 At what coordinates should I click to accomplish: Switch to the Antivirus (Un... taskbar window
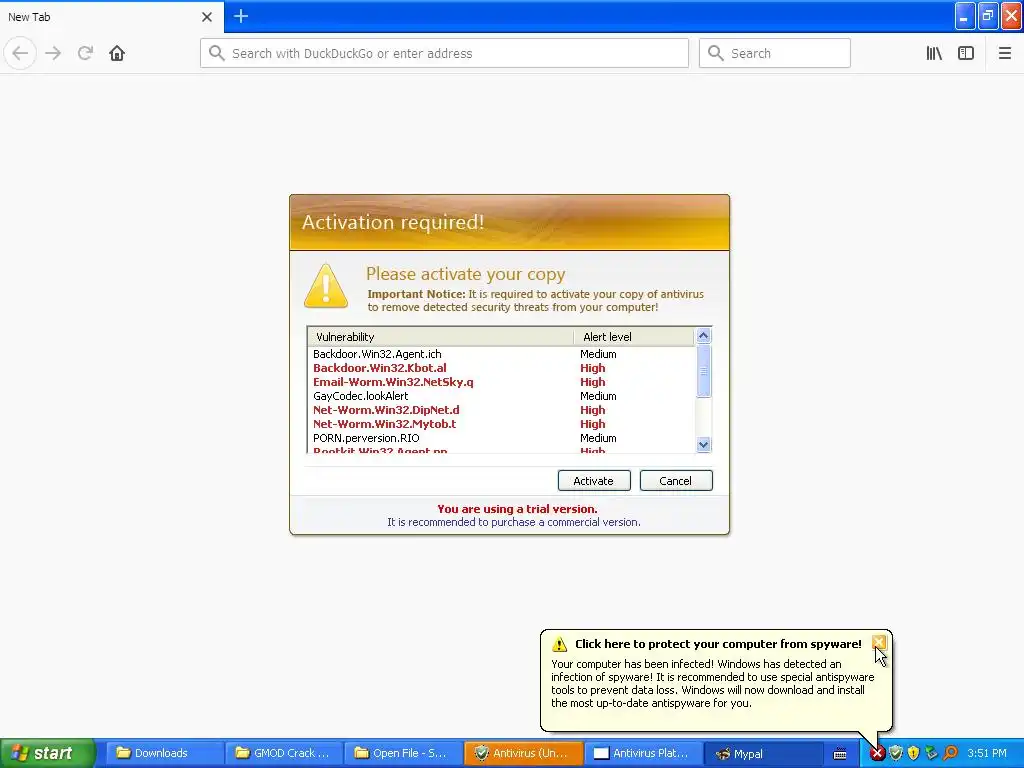coord(523,753)
